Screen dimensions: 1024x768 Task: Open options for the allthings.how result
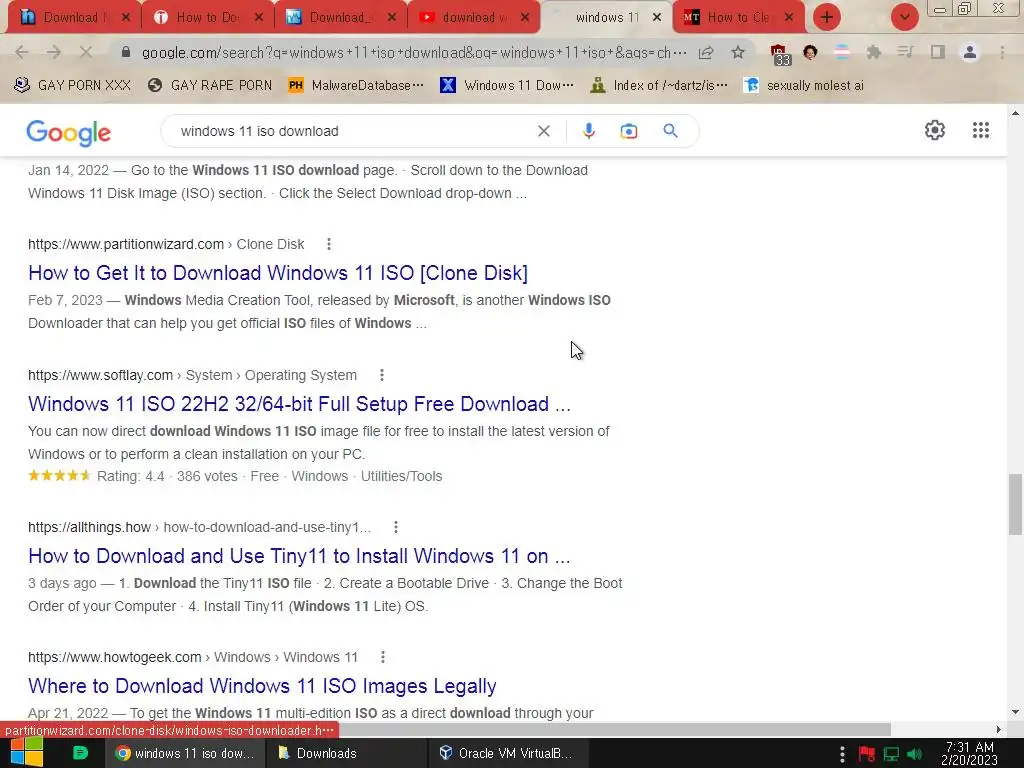pos(395,527)
